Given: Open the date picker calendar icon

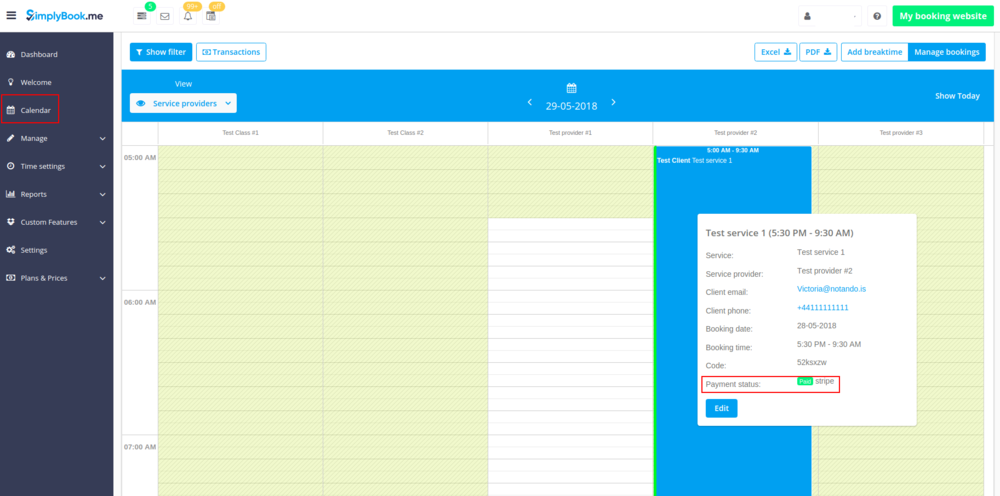Looking at the screenshot, I should point(571,88).
